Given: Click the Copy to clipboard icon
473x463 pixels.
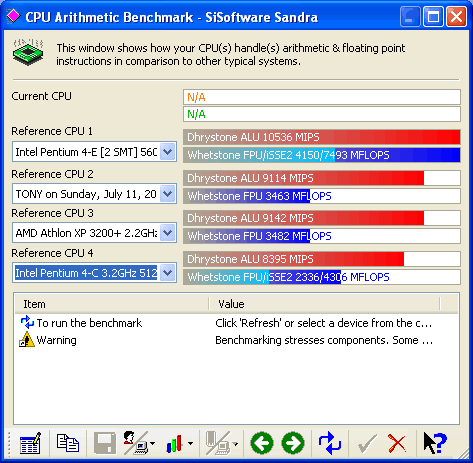Looking at the screenshot, I should pos(68,443).
